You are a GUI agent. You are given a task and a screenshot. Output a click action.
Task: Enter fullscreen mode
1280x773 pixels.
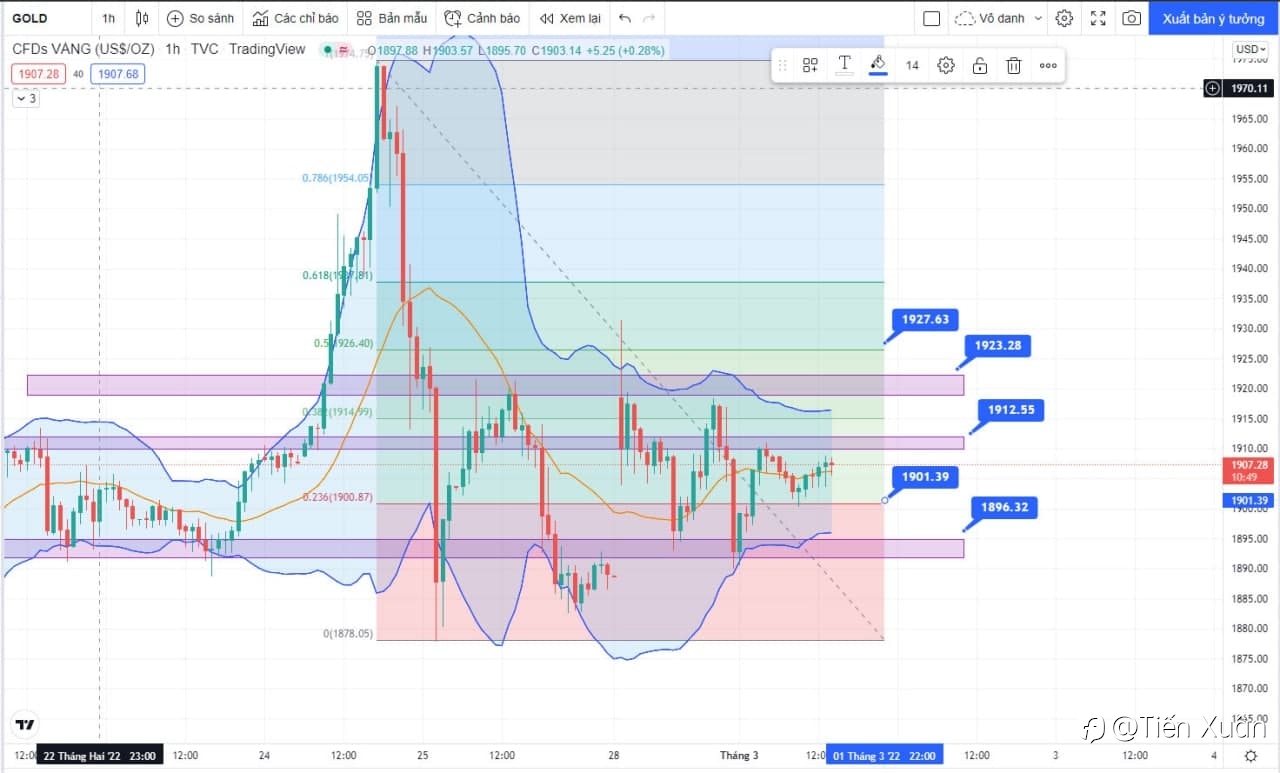pyautogui.click(x=1098, y=18)
